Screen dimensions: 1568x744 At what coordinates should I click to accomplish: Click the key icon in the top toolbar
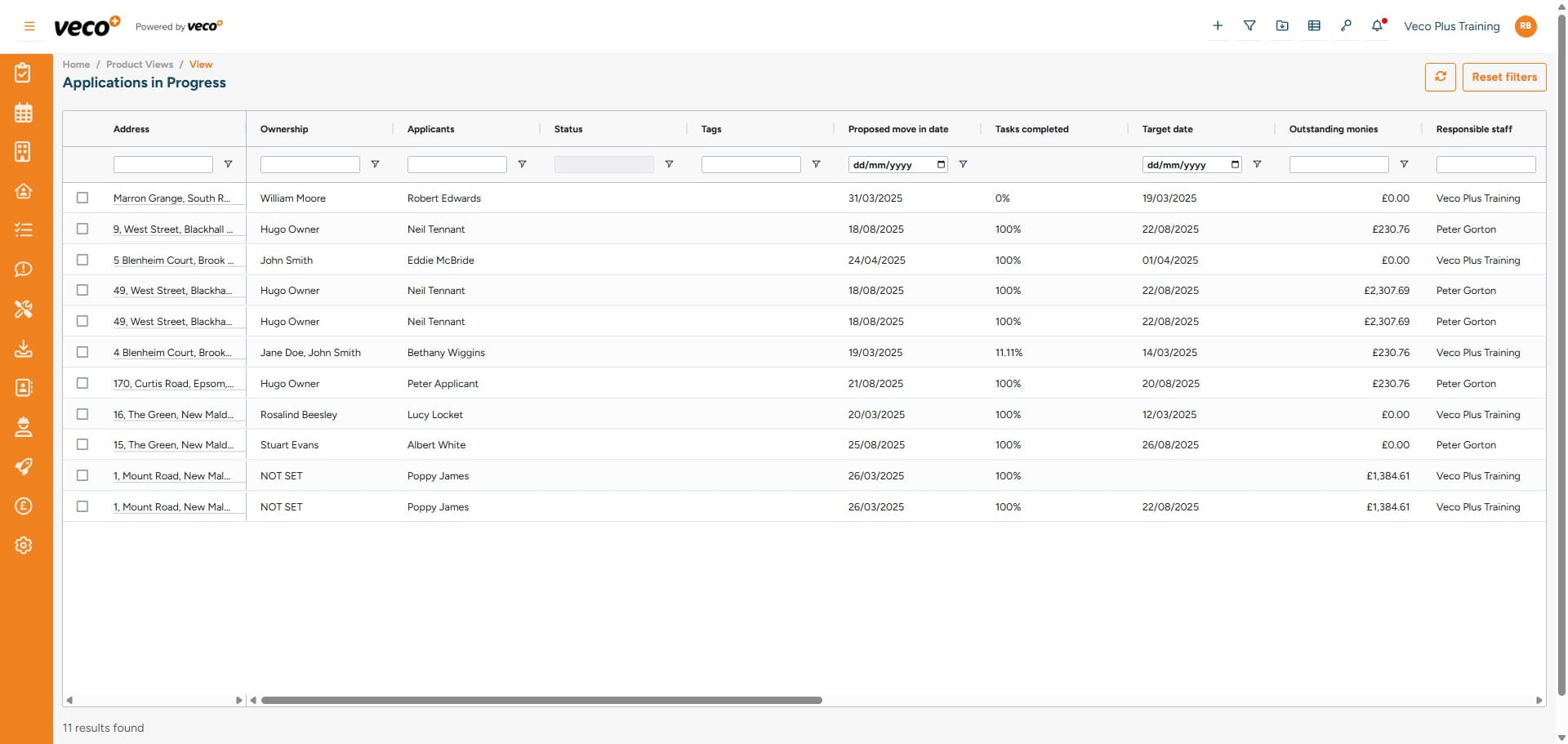[1347, 25]
